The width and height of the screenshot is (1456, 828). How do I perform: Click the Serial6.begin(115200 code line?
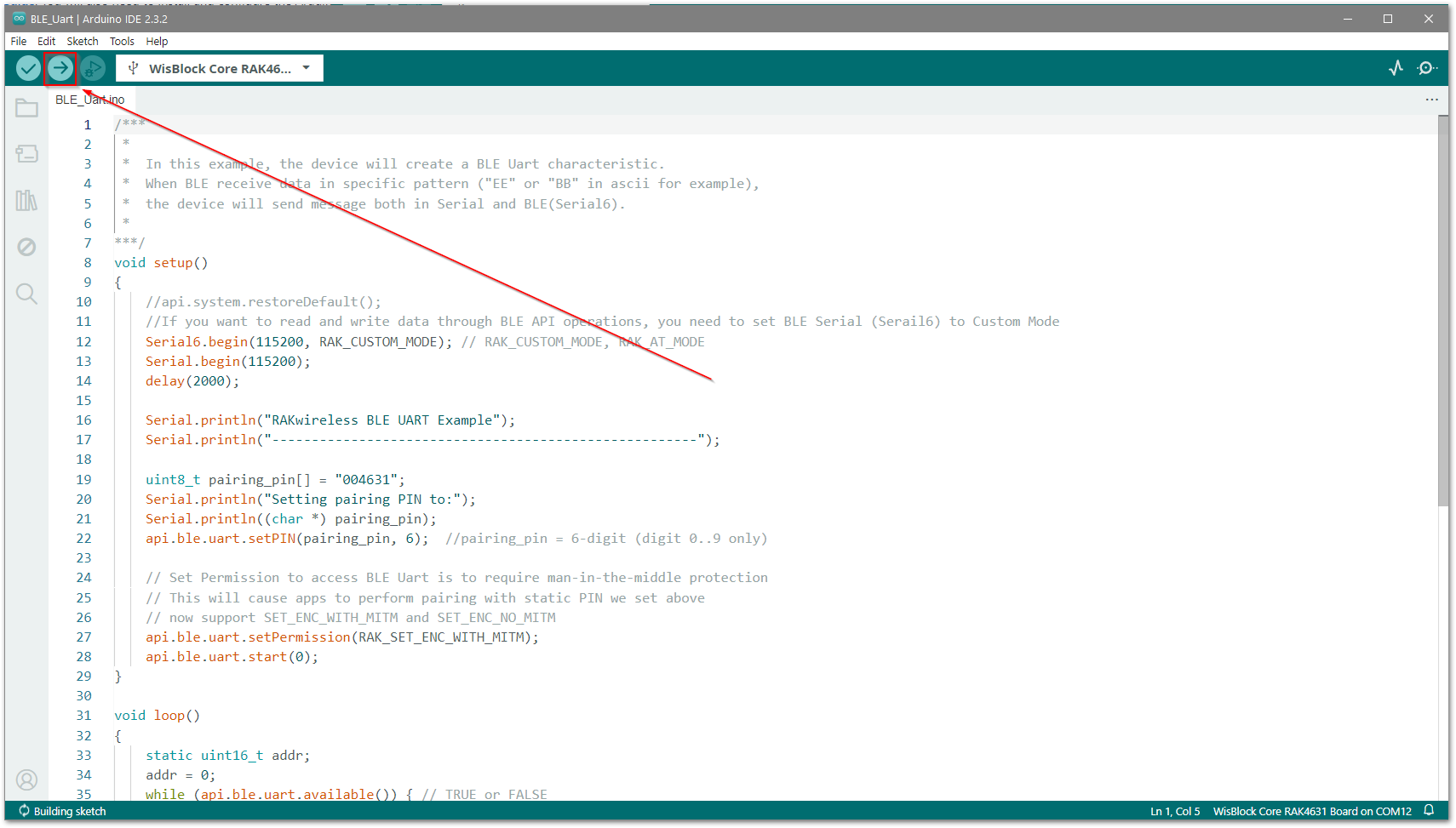425,342
